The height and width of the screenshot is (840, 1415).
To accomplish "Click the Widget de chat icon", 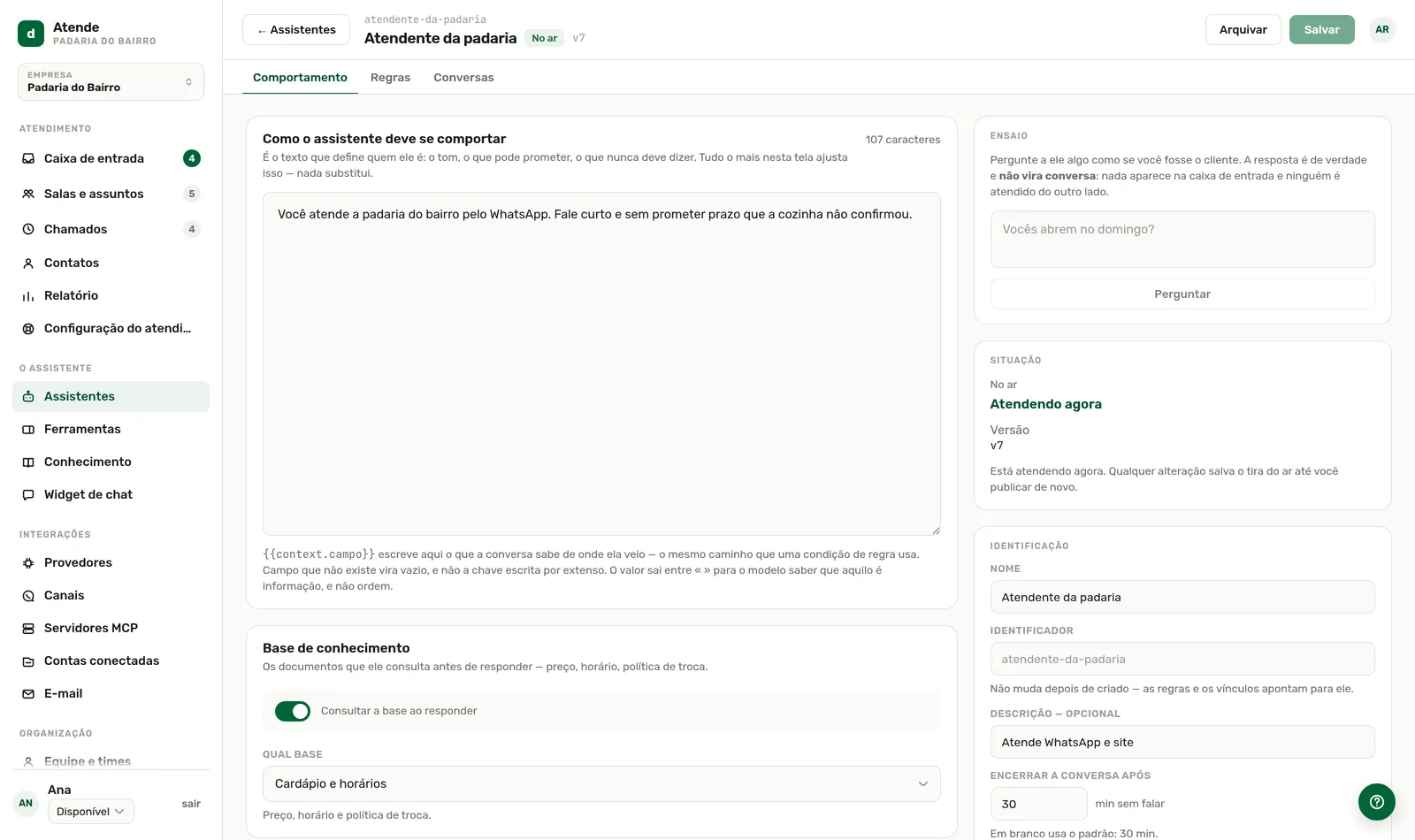I will (28, 494).
